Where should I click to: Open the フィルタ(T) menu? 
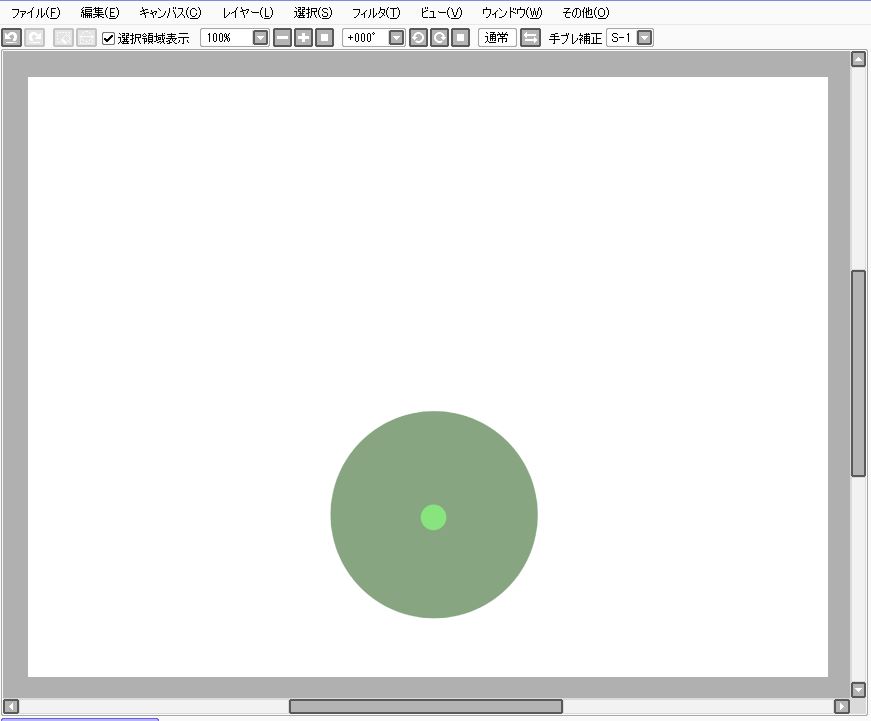coord(375,13)
